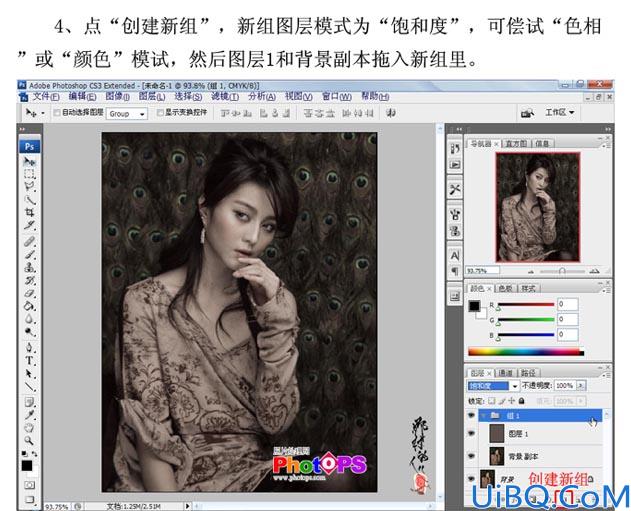
Task: Open 工作区 workspace dropdown
Action: pos(559,113)
